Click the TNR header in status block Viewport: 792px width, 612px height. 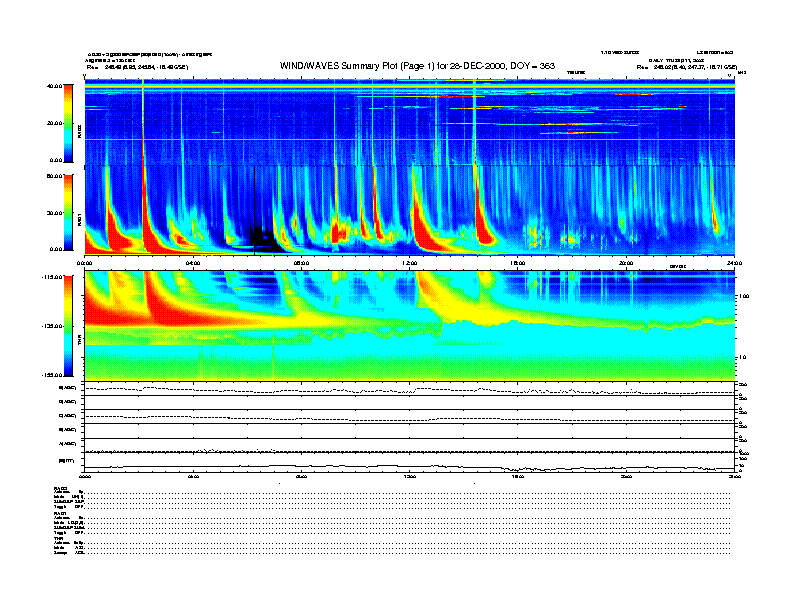coord(58,538)
